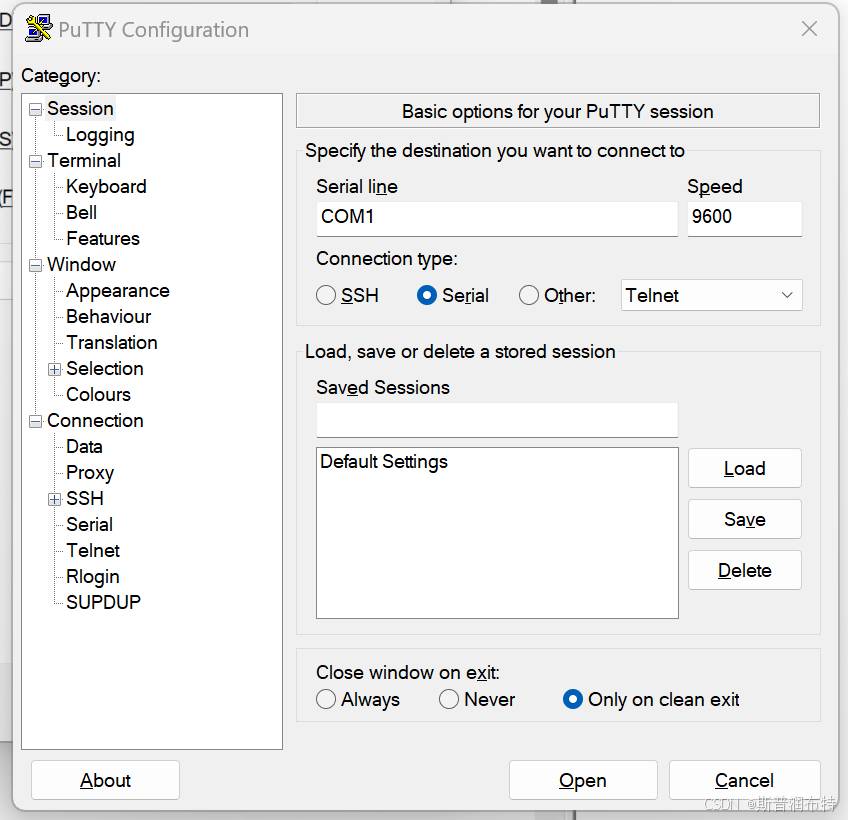
Task: Select the Terminal category
Action: pyautogui.click(x=84, y=161)
